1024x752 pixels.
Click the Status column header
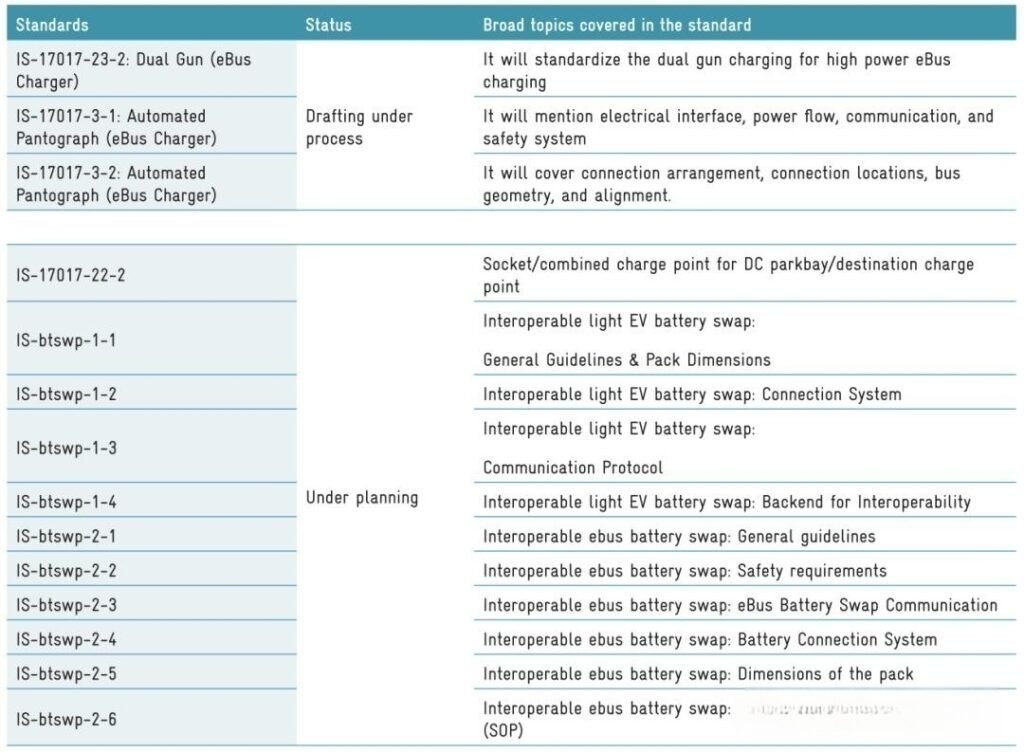click(x=328, y=24)
